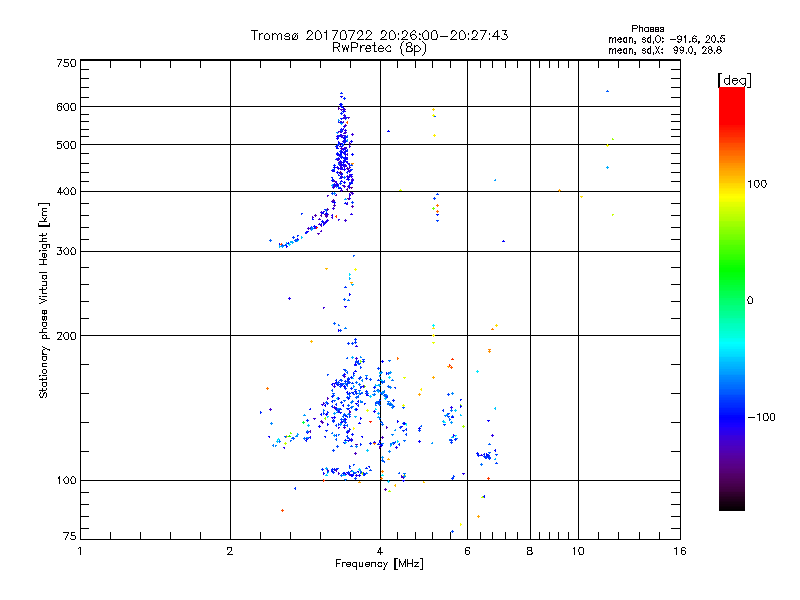Click the "mean, sd,O: -91.6, 20.5" line
This screenshot has height=600, width=800.
[x=666, y=39]
